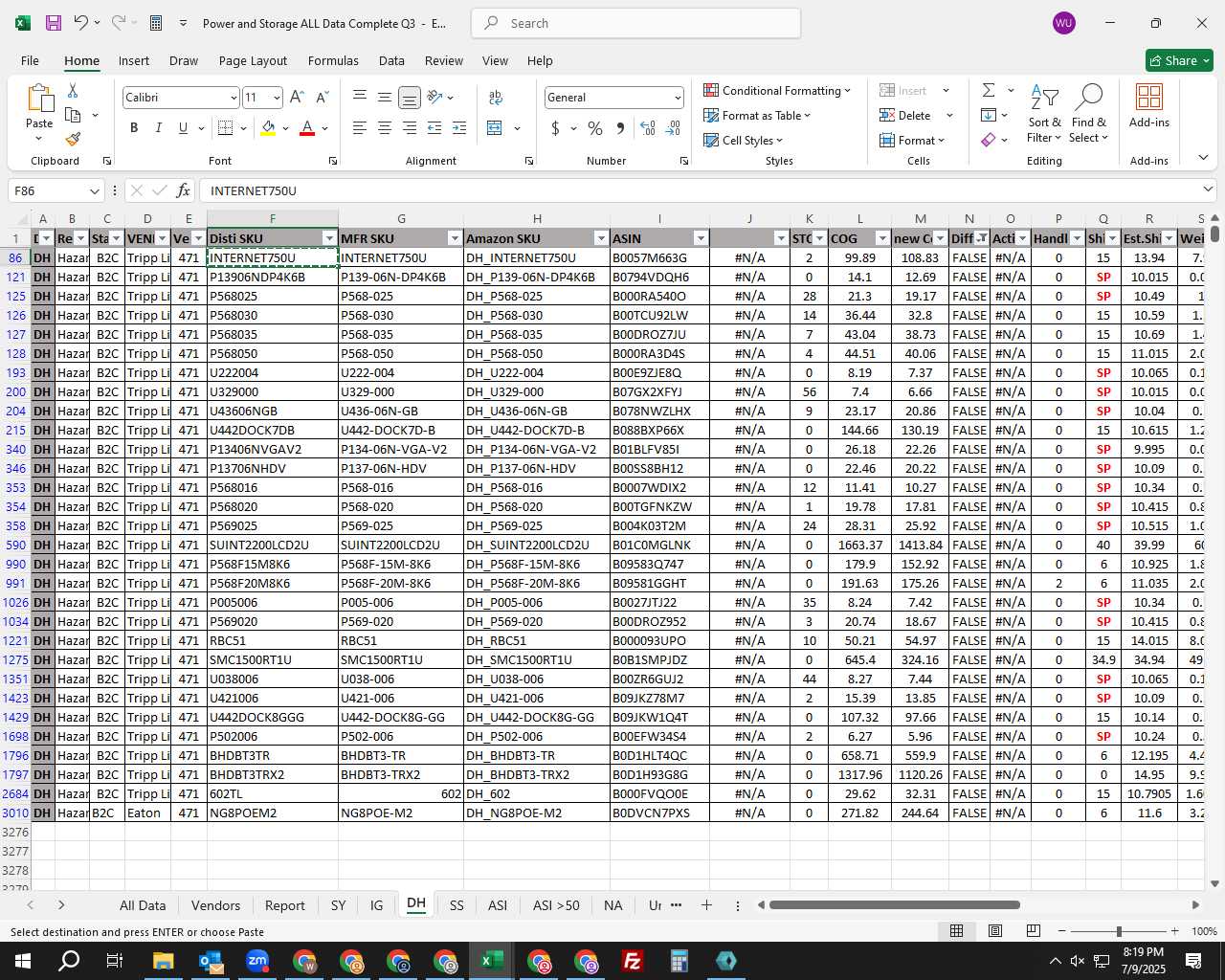Toggle Bold formatting

coord(134,128)
